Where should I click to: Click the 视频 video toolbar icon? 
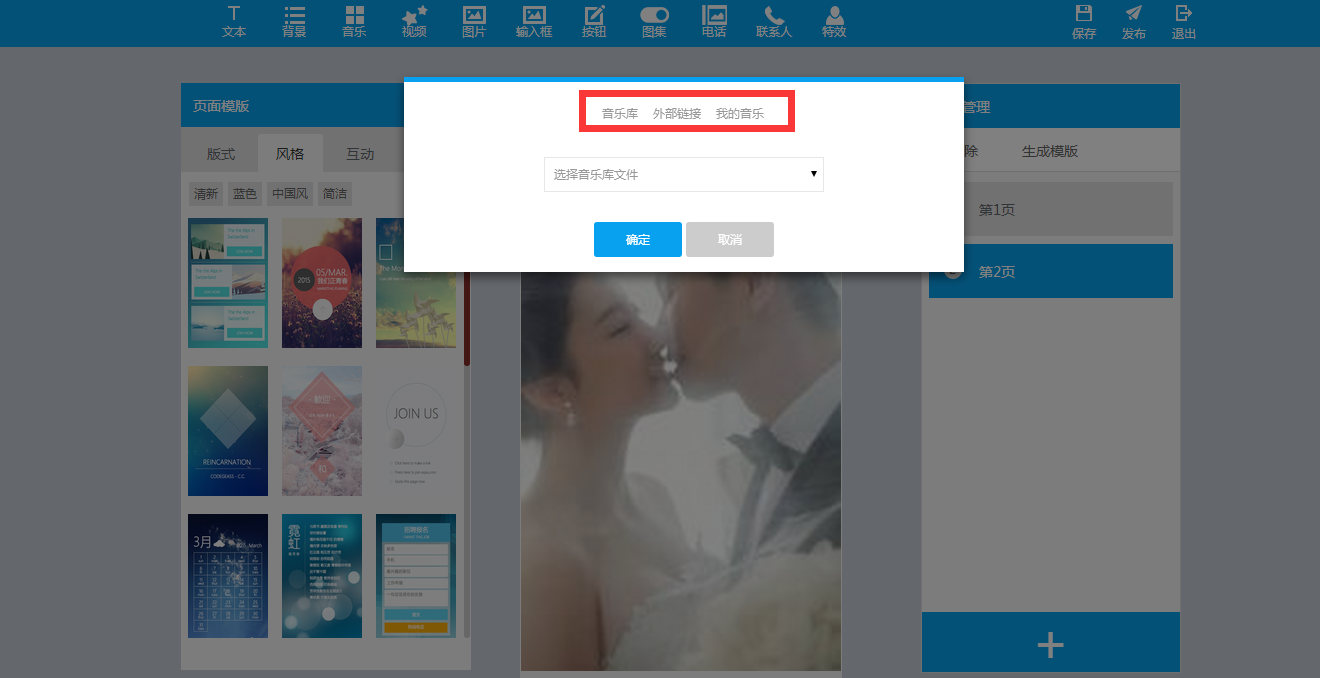pyautogui.click(x=414, y=21)
